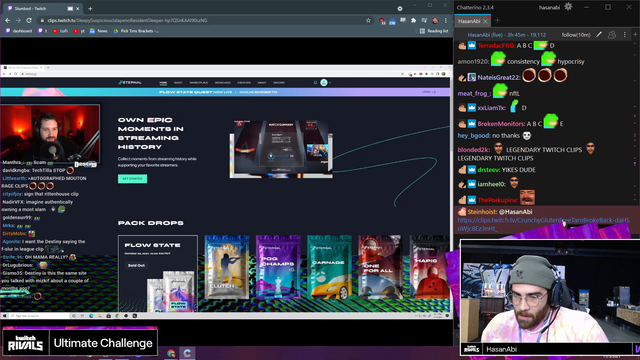Click the Chatterino icon in the taskbar
640x360 pixels.
point(187,353)
